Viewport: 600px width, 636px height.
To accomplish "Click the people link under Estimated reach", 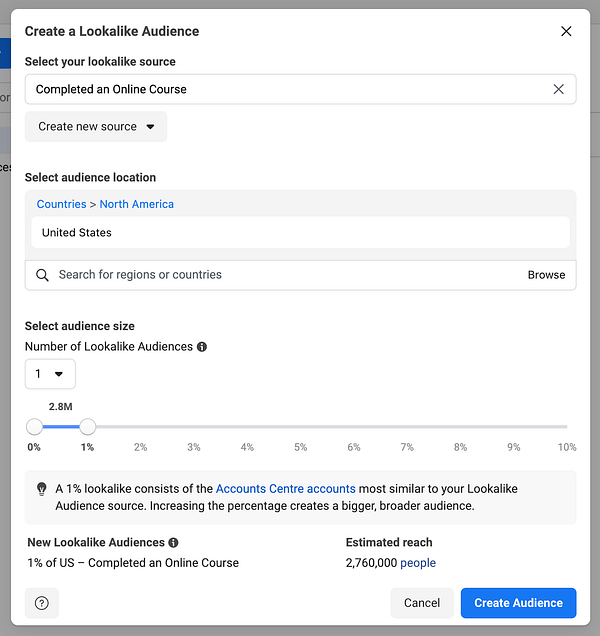I will click(418, 563).
